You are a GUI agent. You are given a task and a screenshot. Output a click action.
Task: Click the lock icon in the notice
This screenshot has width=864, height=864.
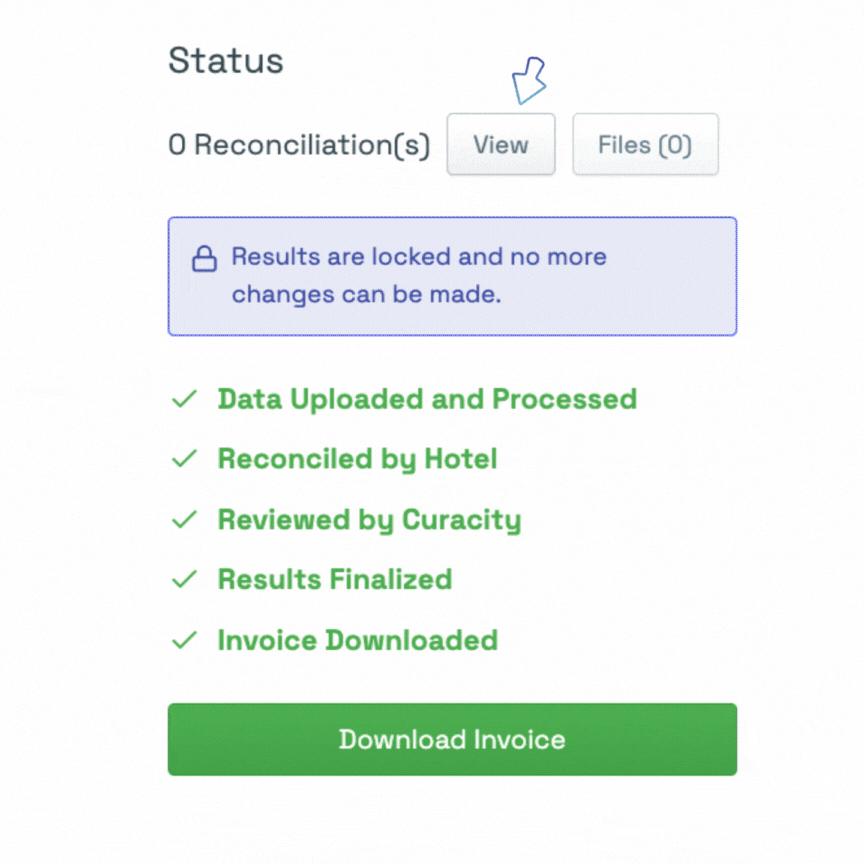(x=204, y=258)
